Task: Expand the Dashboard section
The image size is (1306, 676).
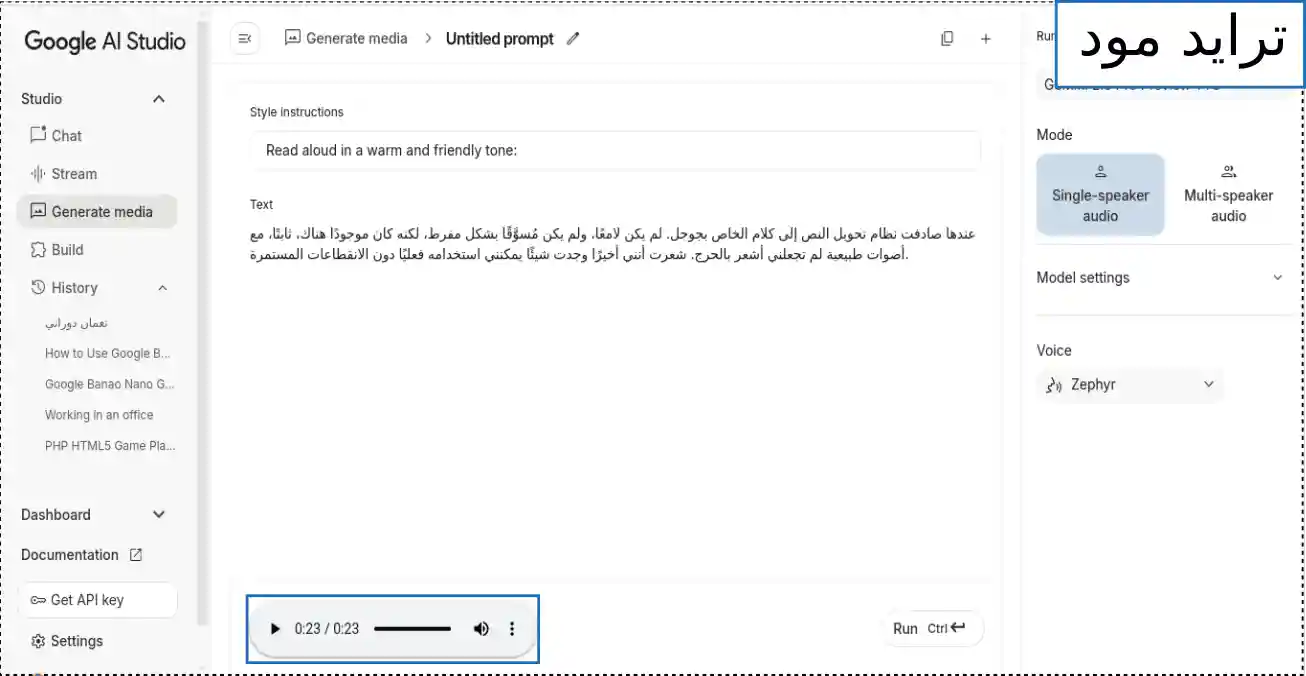Action: click(158, 515)
